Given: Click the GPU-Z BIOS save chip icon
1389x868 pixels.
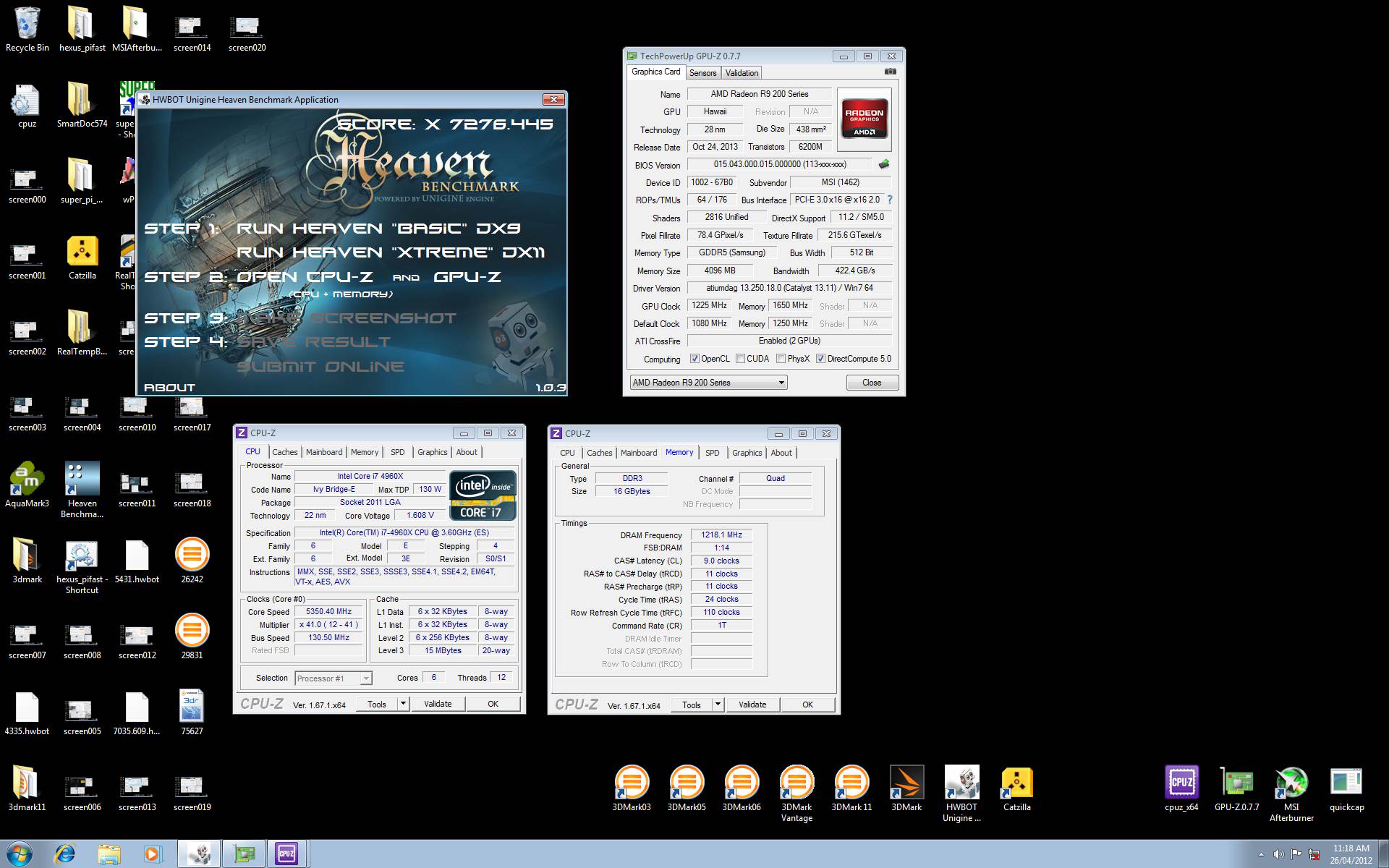Looking at the screenshot, I should [883, 164].
